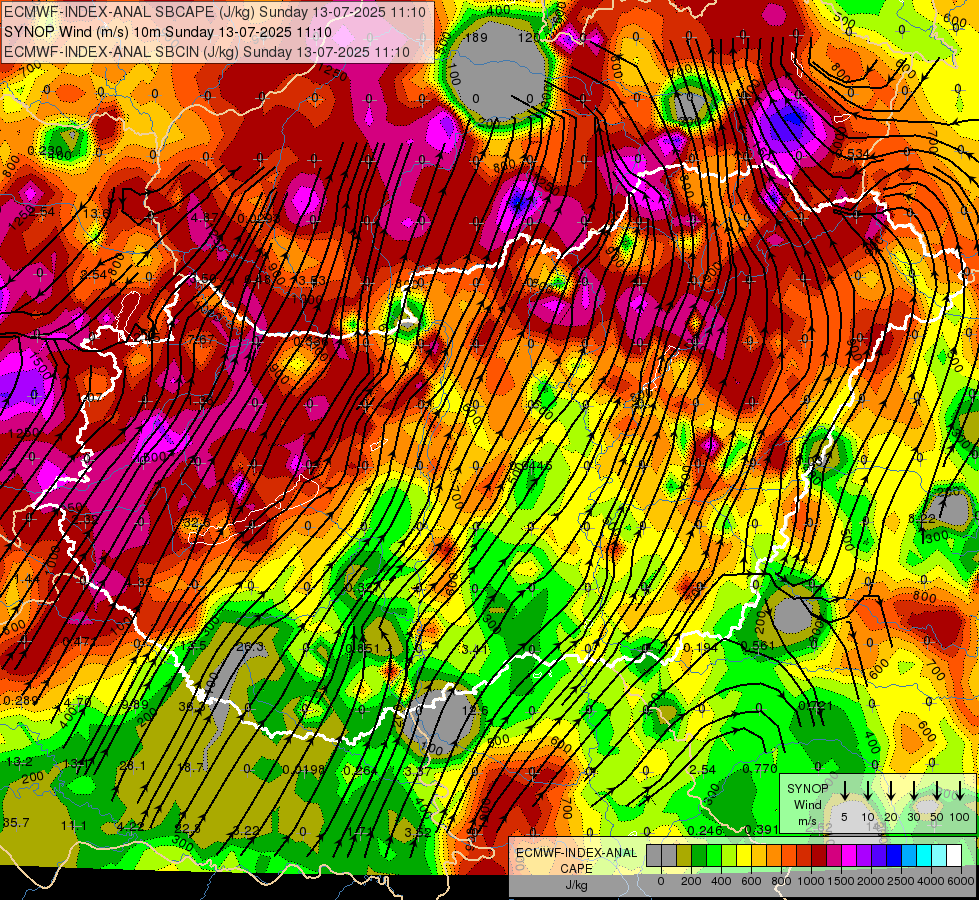Click the 28.1 station value

pyautogui.click(x=132, y=766)
